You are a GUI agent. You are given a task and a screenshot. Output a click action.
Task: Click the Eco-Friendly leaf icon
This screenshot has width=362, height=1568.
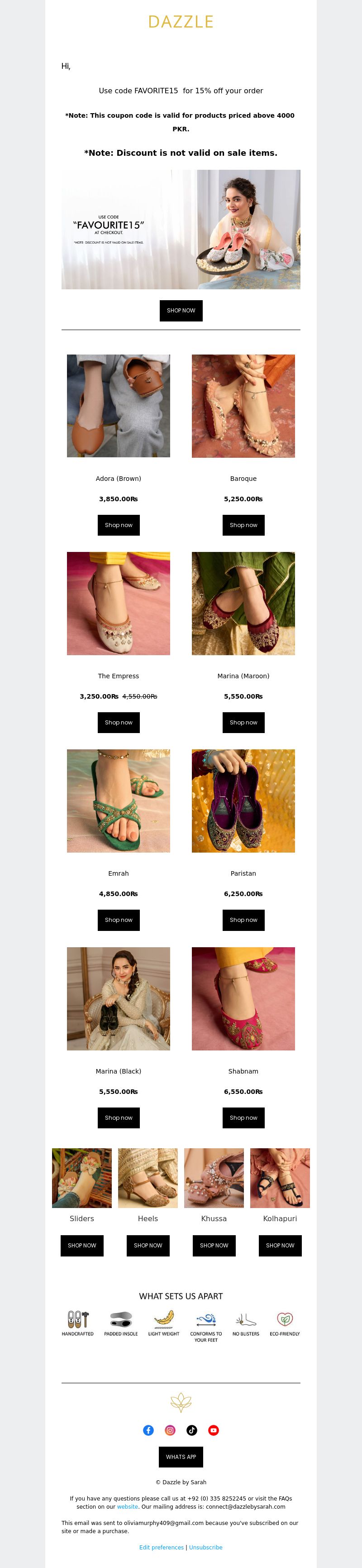[x=285, y=1319]
